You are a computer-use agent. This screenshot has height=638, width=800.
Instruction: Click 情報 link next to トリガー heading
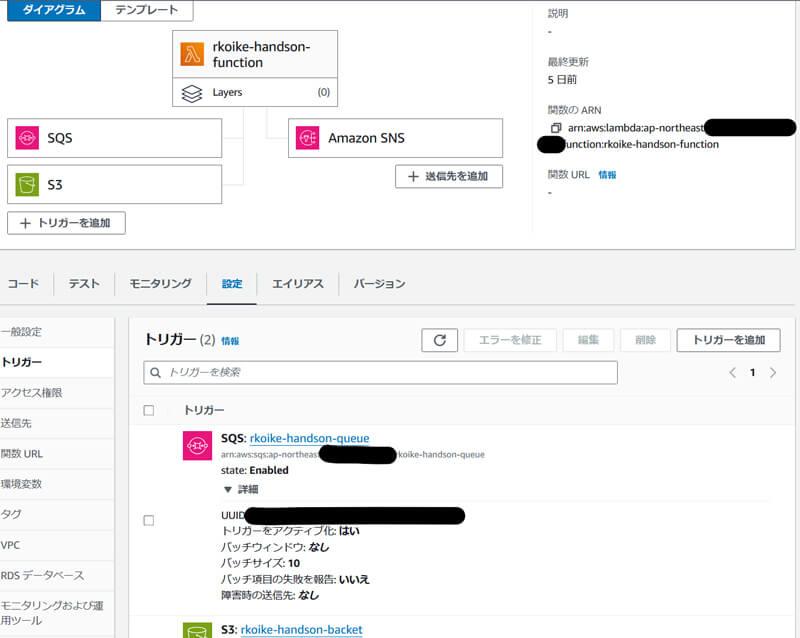[230, 341]
